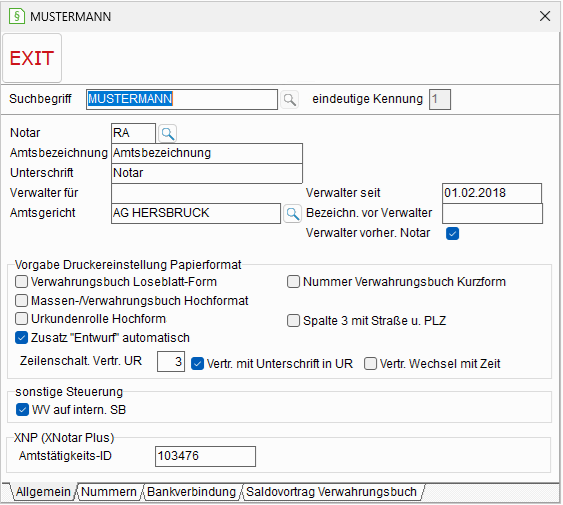Enable Verwahrungsbuch Loseblatt-Form checkbox

[22, 282]
